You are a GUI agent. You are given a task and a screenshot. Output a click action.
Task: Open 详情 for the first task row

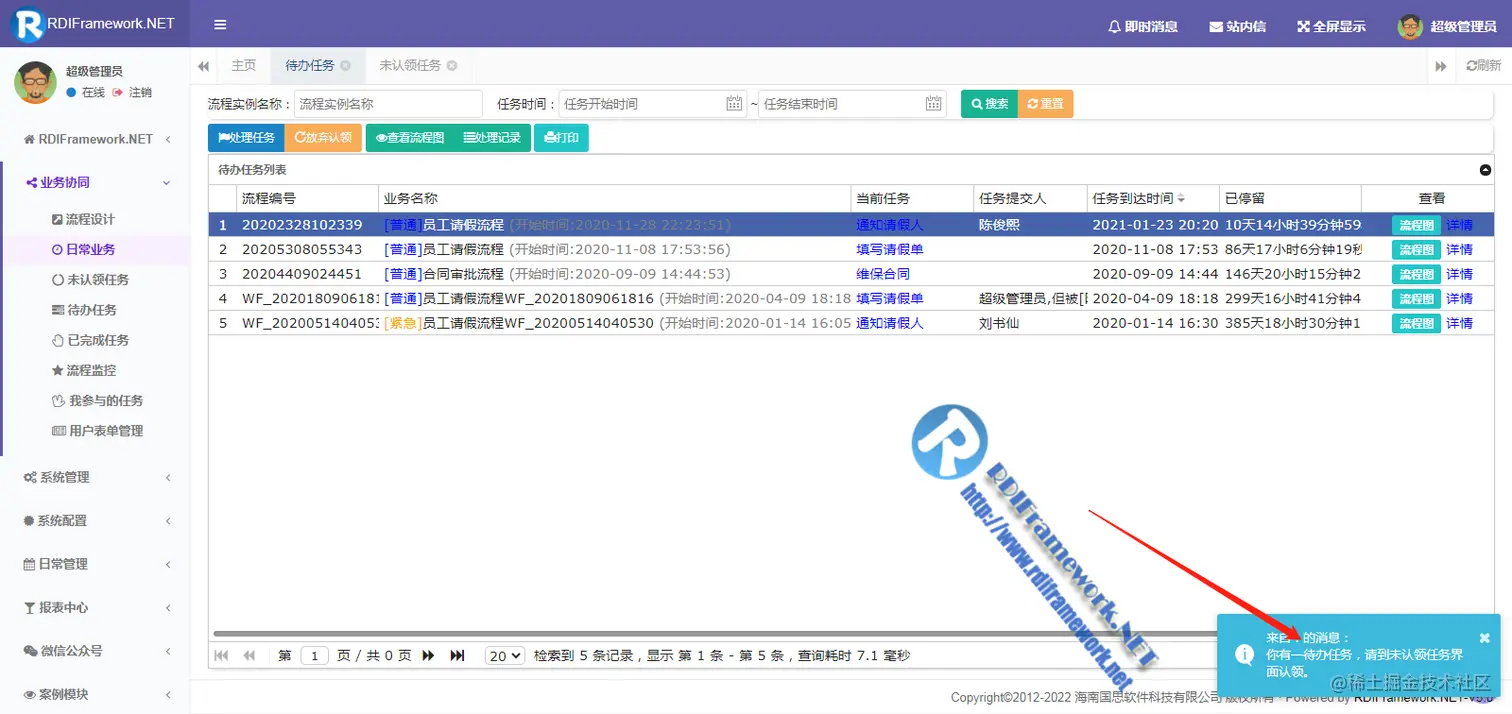click(1459, 224)
